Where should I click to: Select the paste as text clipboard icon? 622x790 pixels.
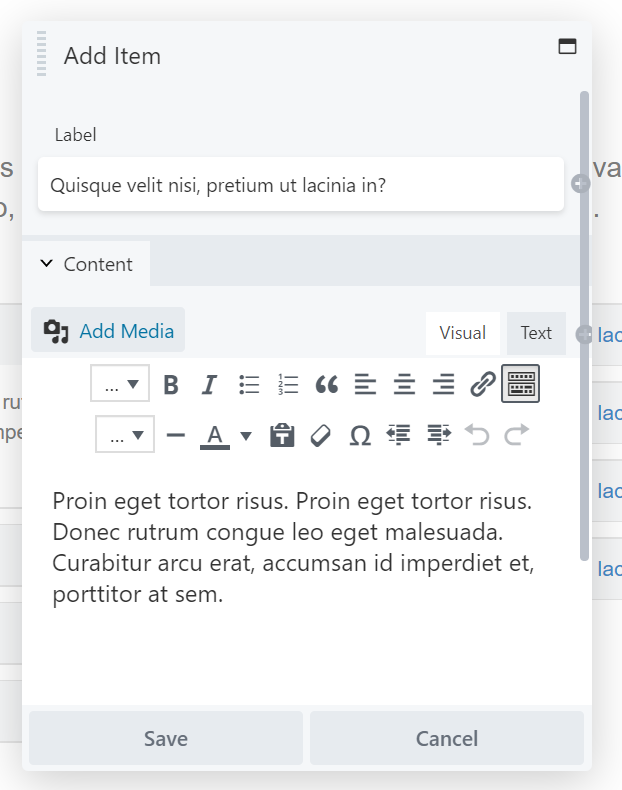[x=282, y=435]
